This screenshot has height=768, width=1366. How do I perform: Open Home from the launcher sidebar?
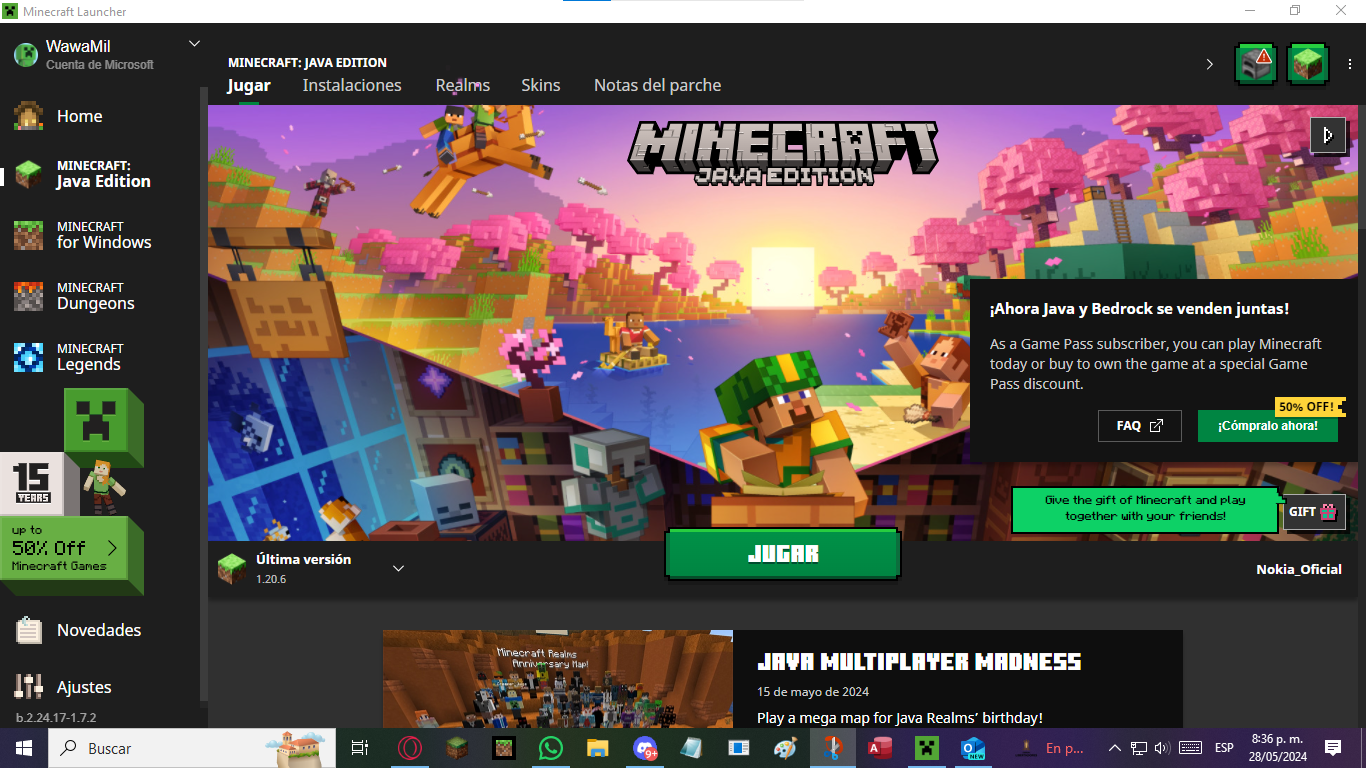[x=79, y=116]
